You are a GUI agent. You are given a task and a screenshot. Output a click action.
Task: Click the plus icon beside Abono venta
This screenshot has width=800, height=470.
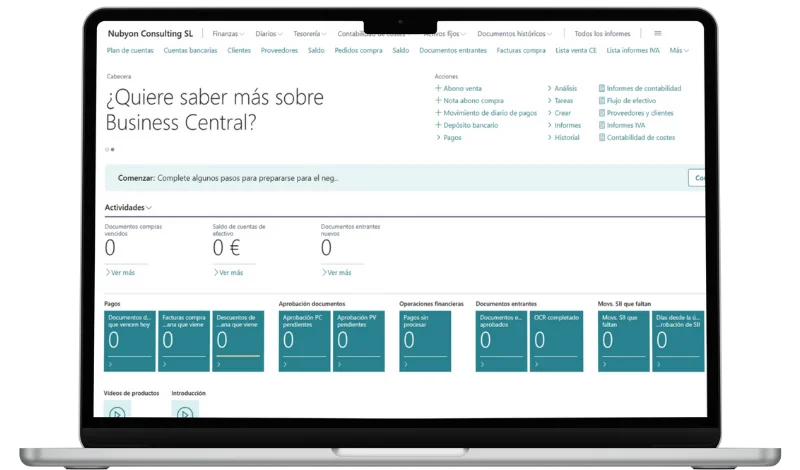point(438,88)
